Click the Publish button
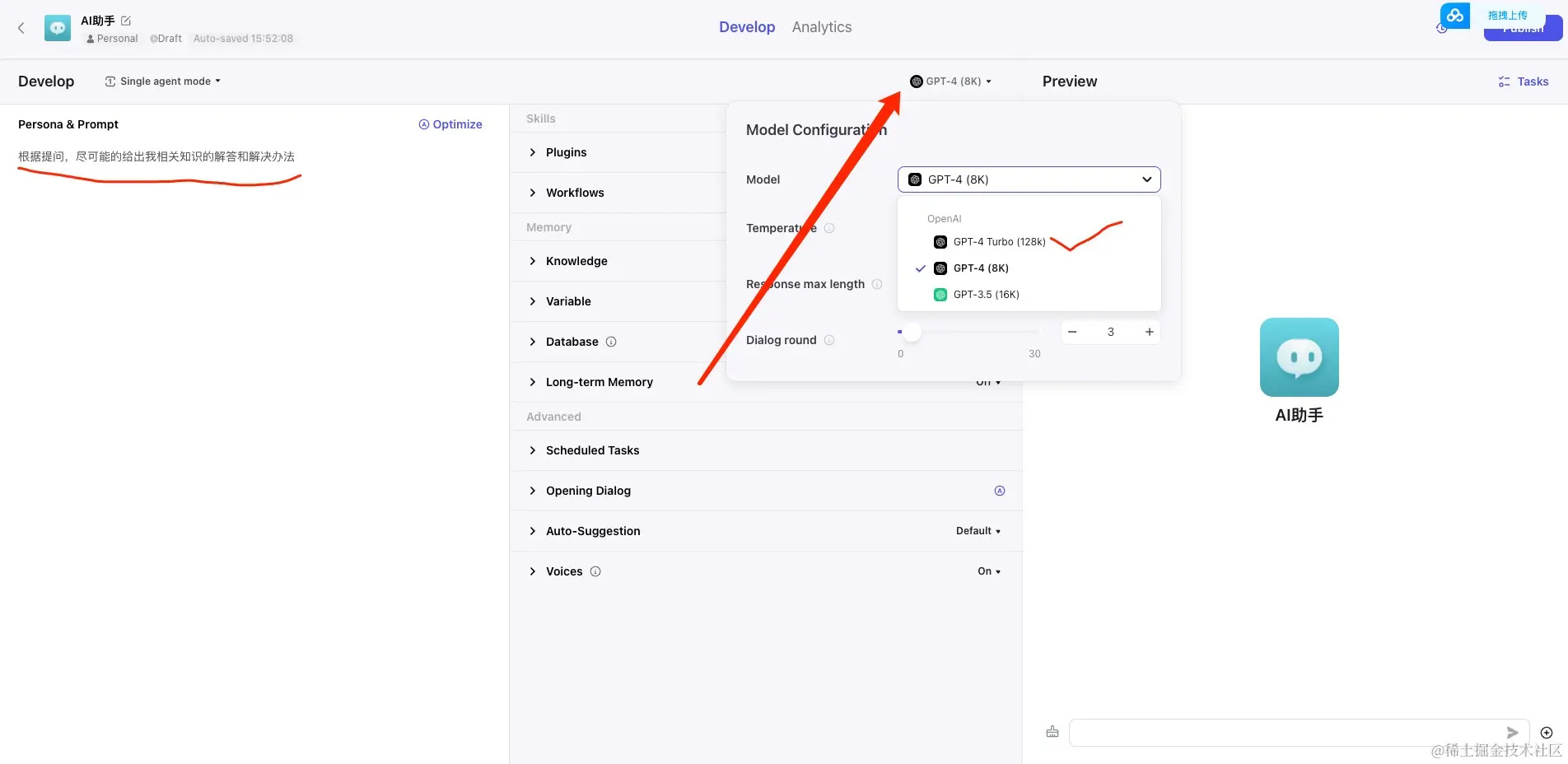This screenshot has height=764, width=1568. tap(1524, 30)
